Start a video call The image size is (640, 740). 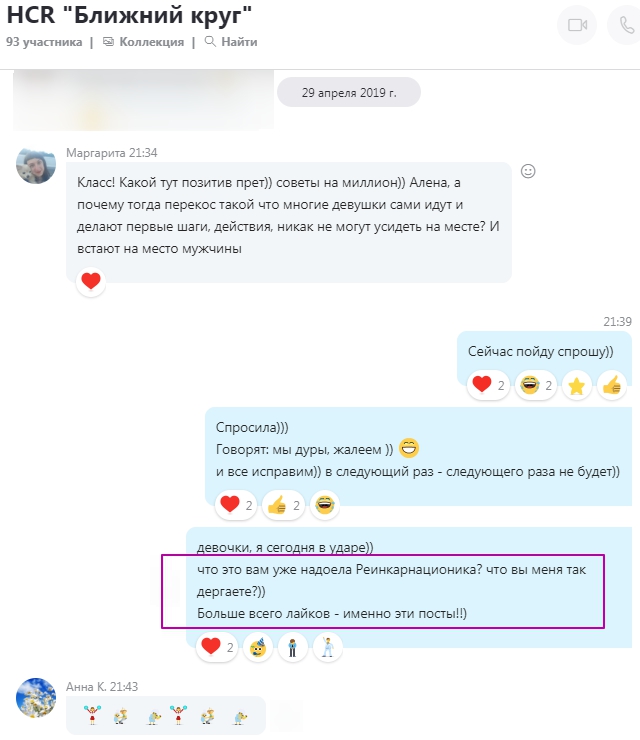pyautogui.click(x=577, y=25)
